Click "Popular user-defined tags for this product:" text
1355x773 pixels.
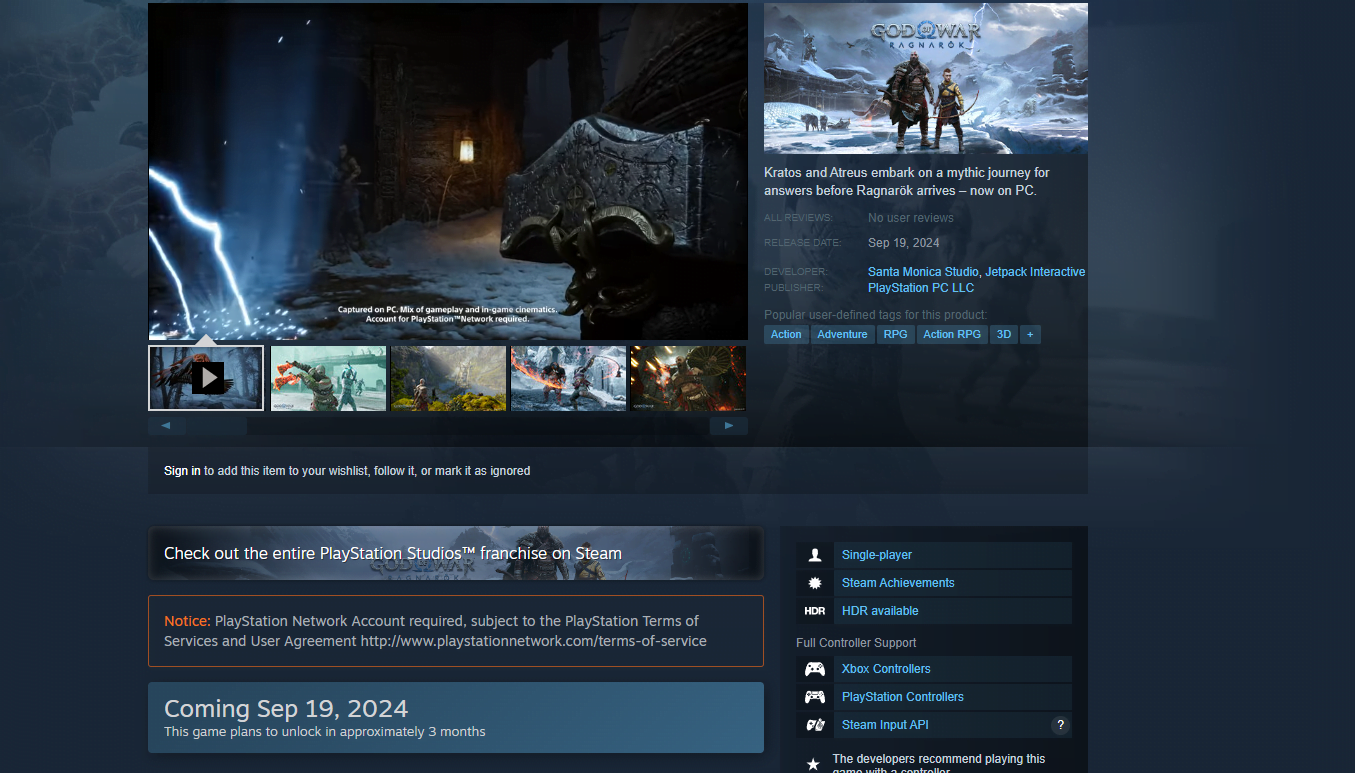[x=876, y=315]
